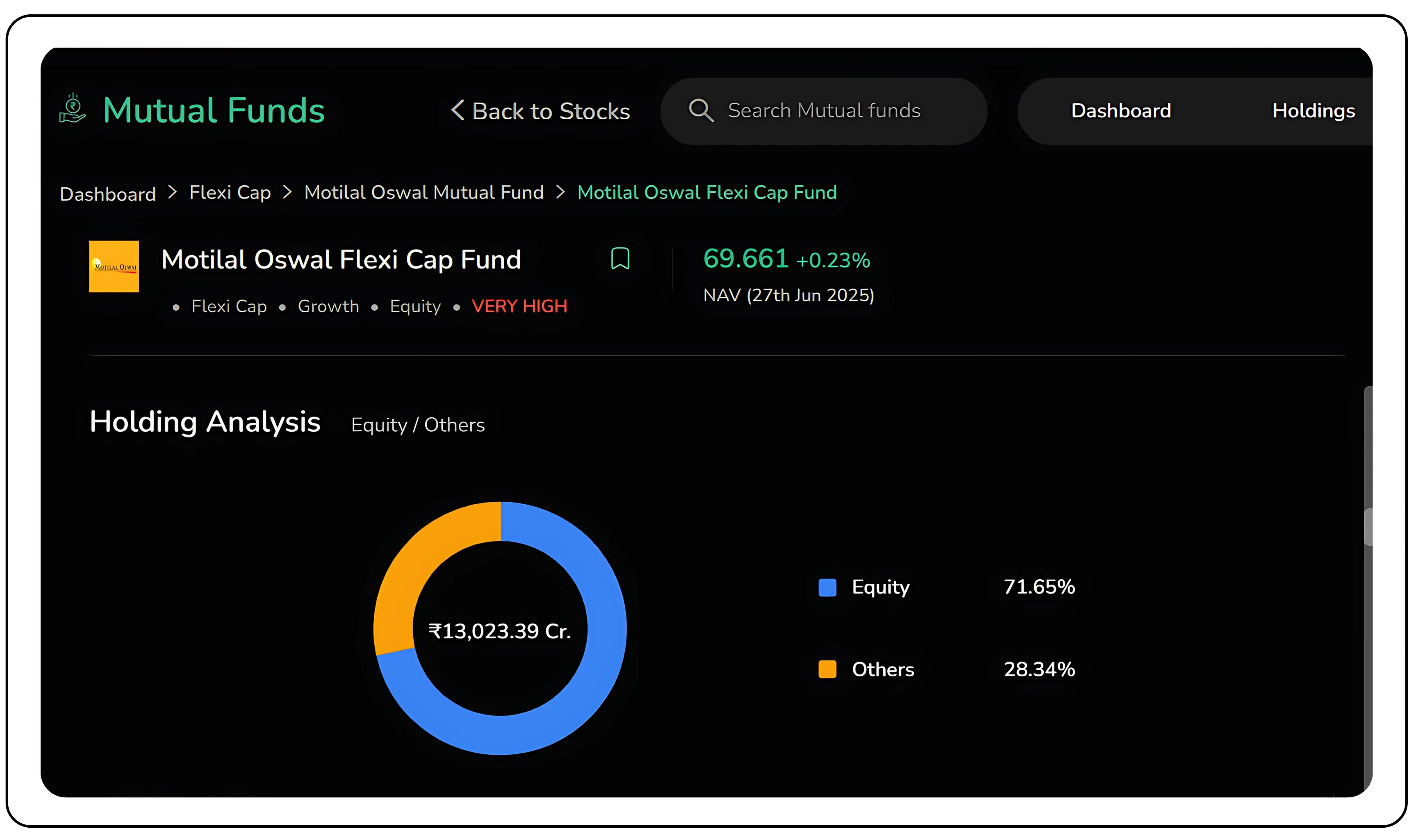Open the Dashboard tab
The image size is (1416, 840).
pyautogui.click(x=1120, y=110)
